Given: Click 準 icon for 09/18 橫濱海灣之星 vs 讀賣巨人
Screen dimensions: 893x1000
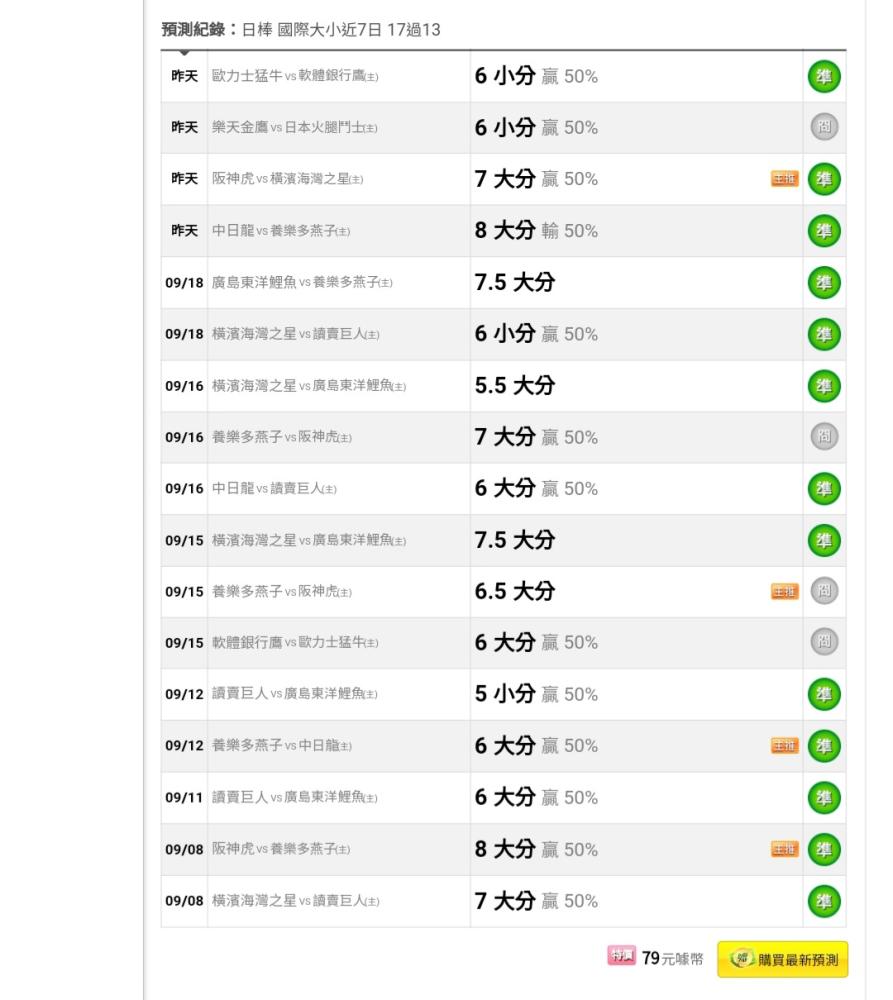Looking at the screenshot, I should [824, 334].
